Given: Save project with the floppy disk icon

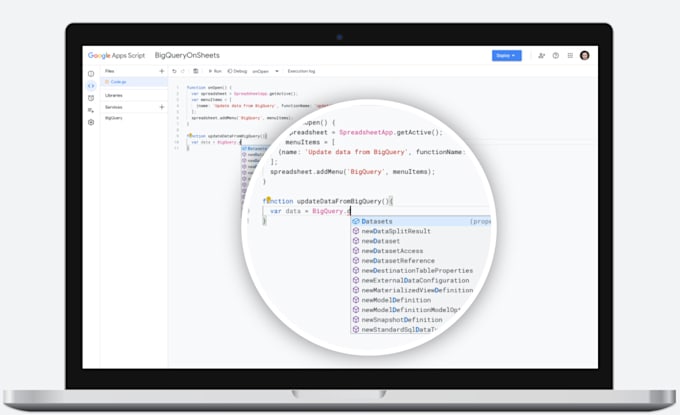Looking at the screenshot, I should tap(196, 71).
